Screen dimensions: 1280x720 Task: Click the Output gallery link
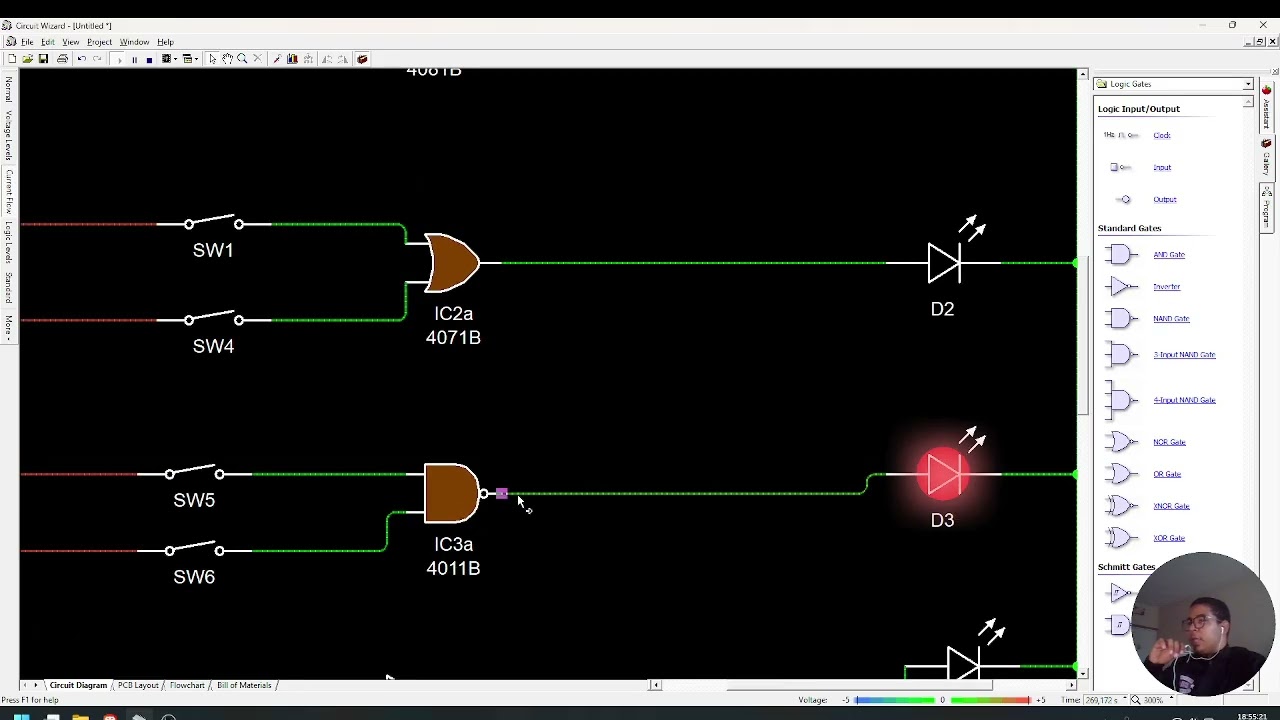click(x=1165, y=199)
